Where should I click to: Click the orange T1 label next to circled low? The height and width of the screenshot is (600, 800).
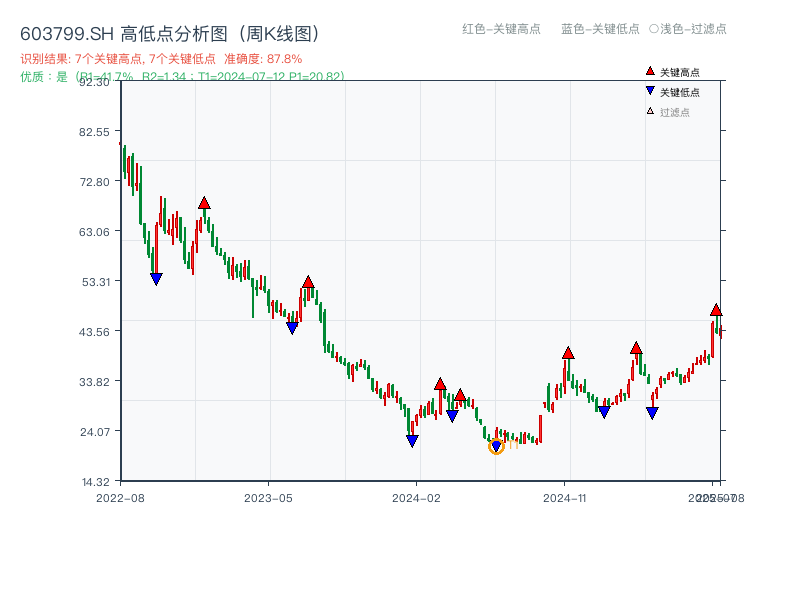[513, 444]
